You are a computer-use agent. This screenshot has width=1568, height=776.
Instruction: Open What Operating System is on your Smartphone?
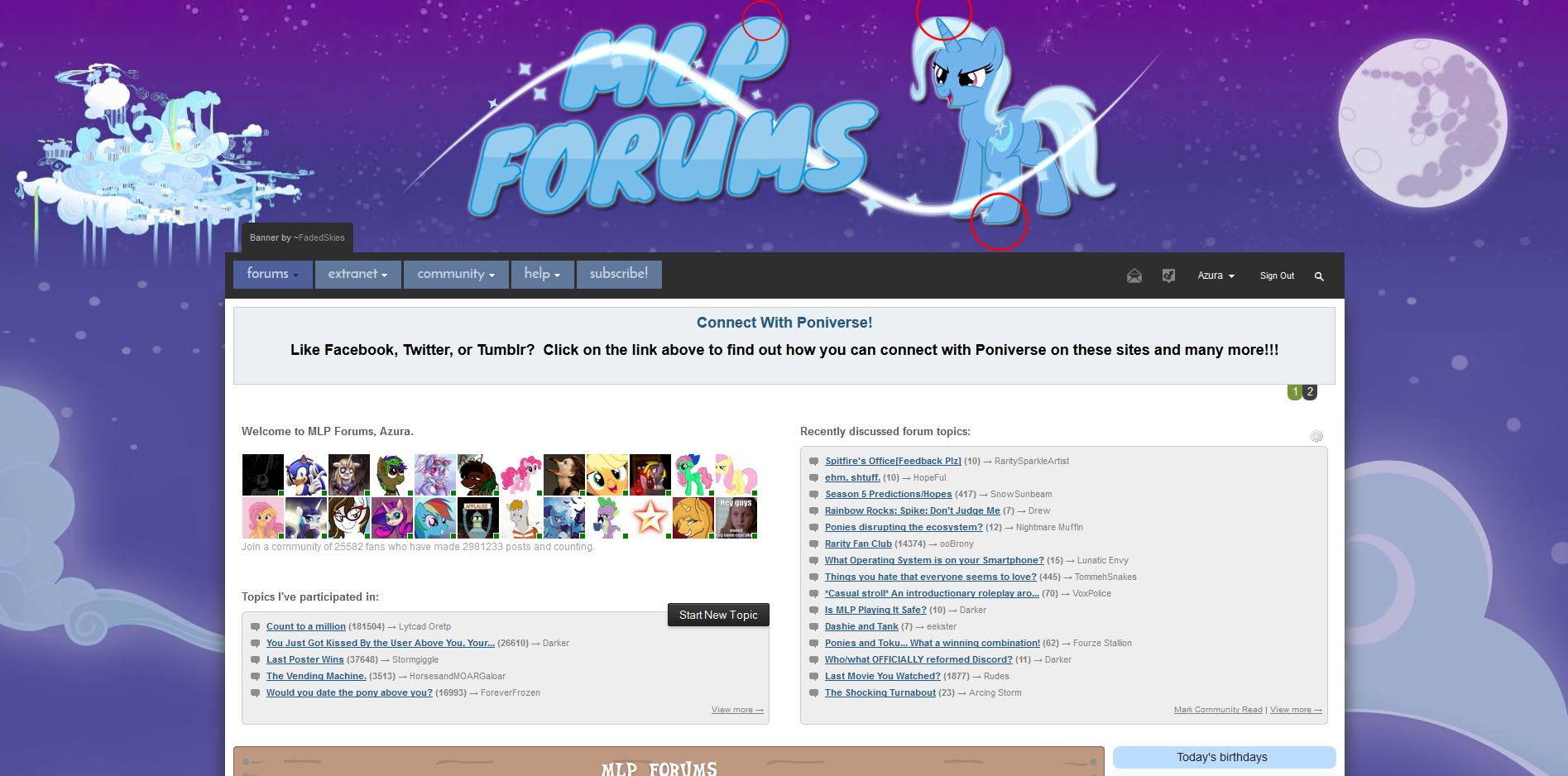tap(934, 561)
